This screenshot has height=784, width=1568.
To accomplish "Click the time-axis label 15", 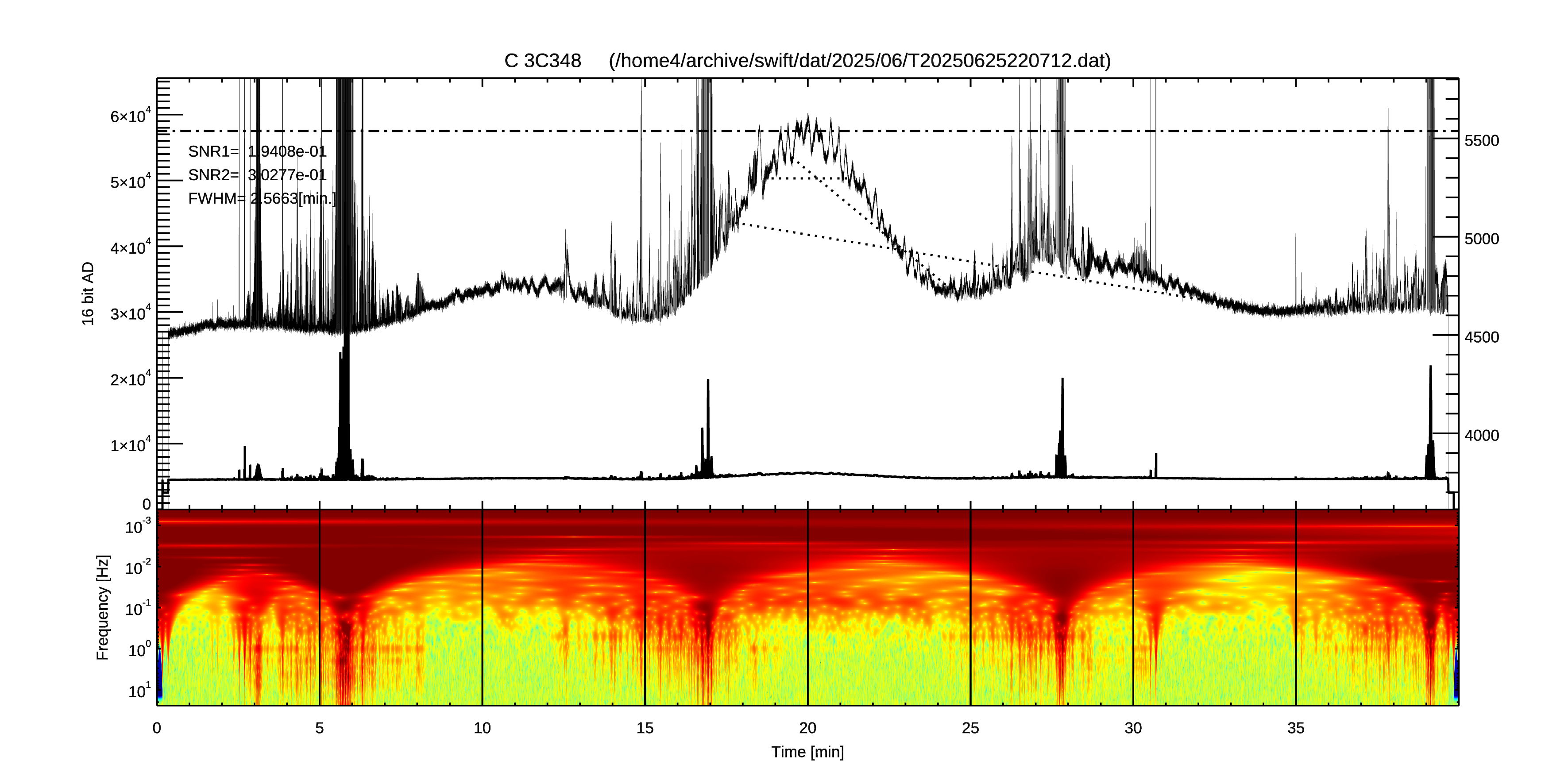I will pos(645,728).
